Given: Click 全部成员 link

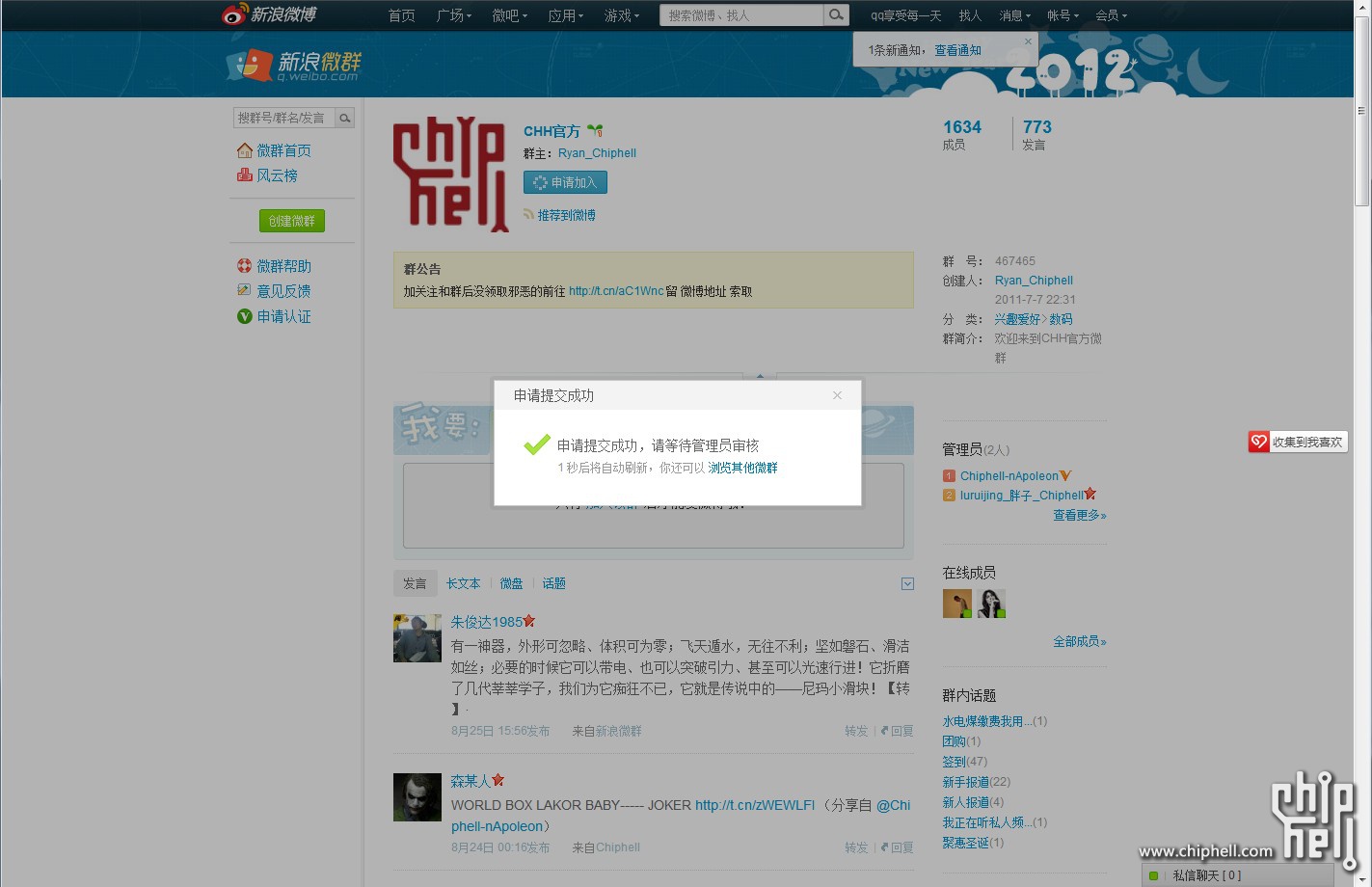Looking at the screenshot, I should tap(1079, 642).
